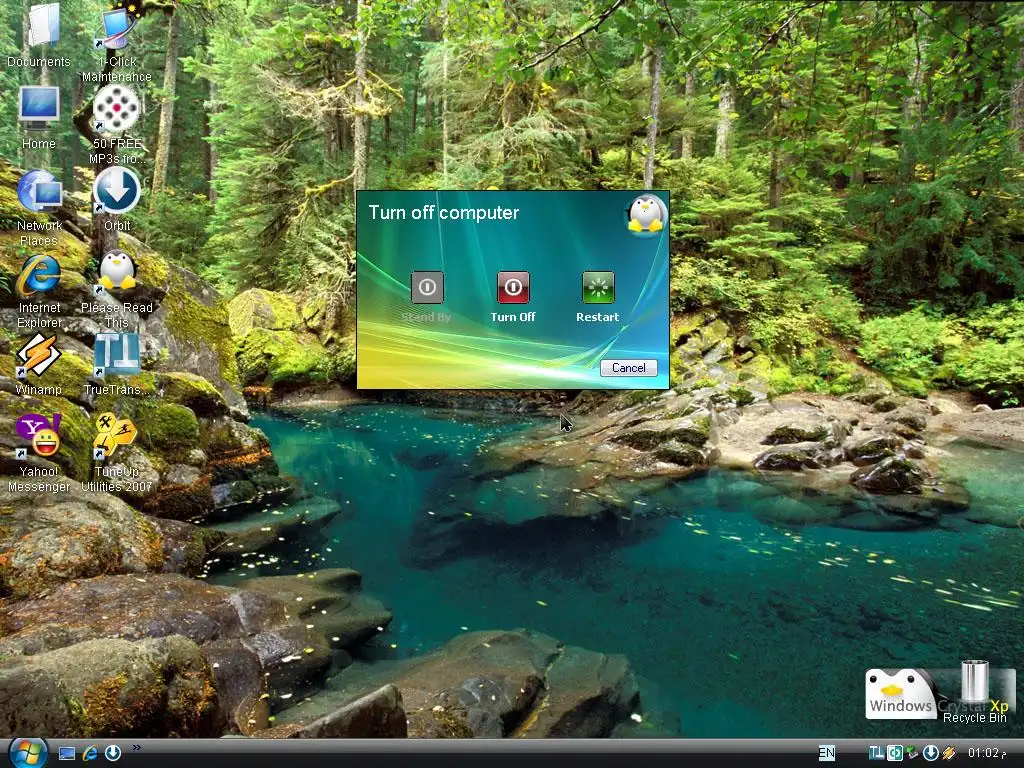Select the Network Places desktop icon
Viewport: 1024px width, 768px height.
tap(39, 208)
